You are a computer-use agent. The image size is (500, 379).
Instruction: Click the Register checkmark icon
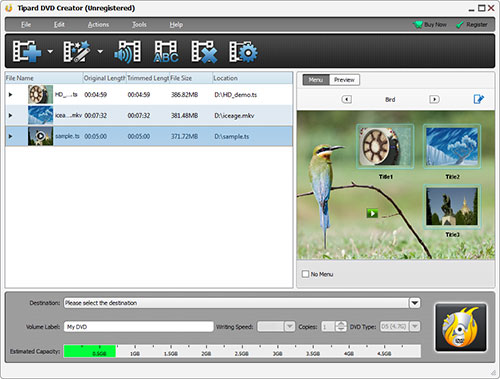[460, 24]
